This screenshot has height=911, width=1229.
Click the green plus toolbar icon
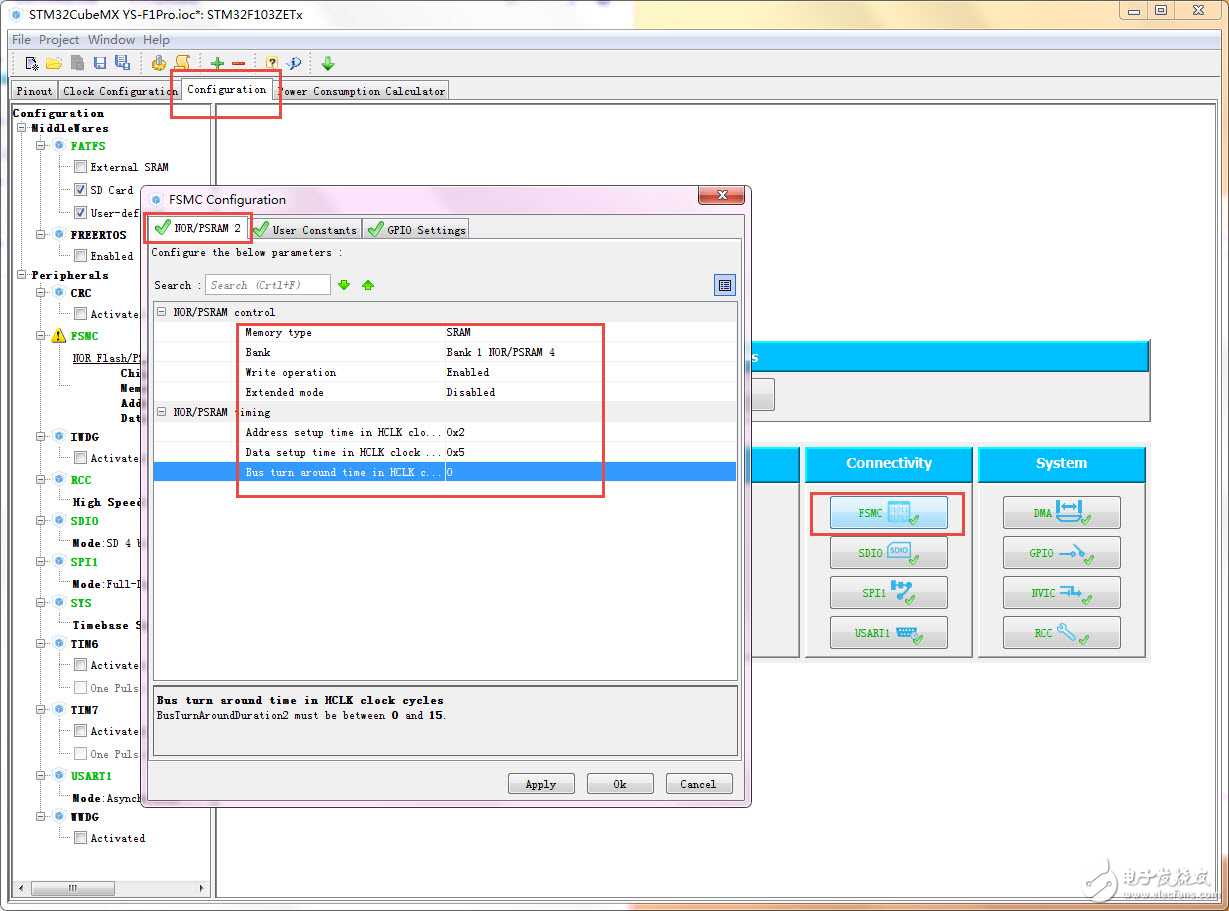point(217,63)
